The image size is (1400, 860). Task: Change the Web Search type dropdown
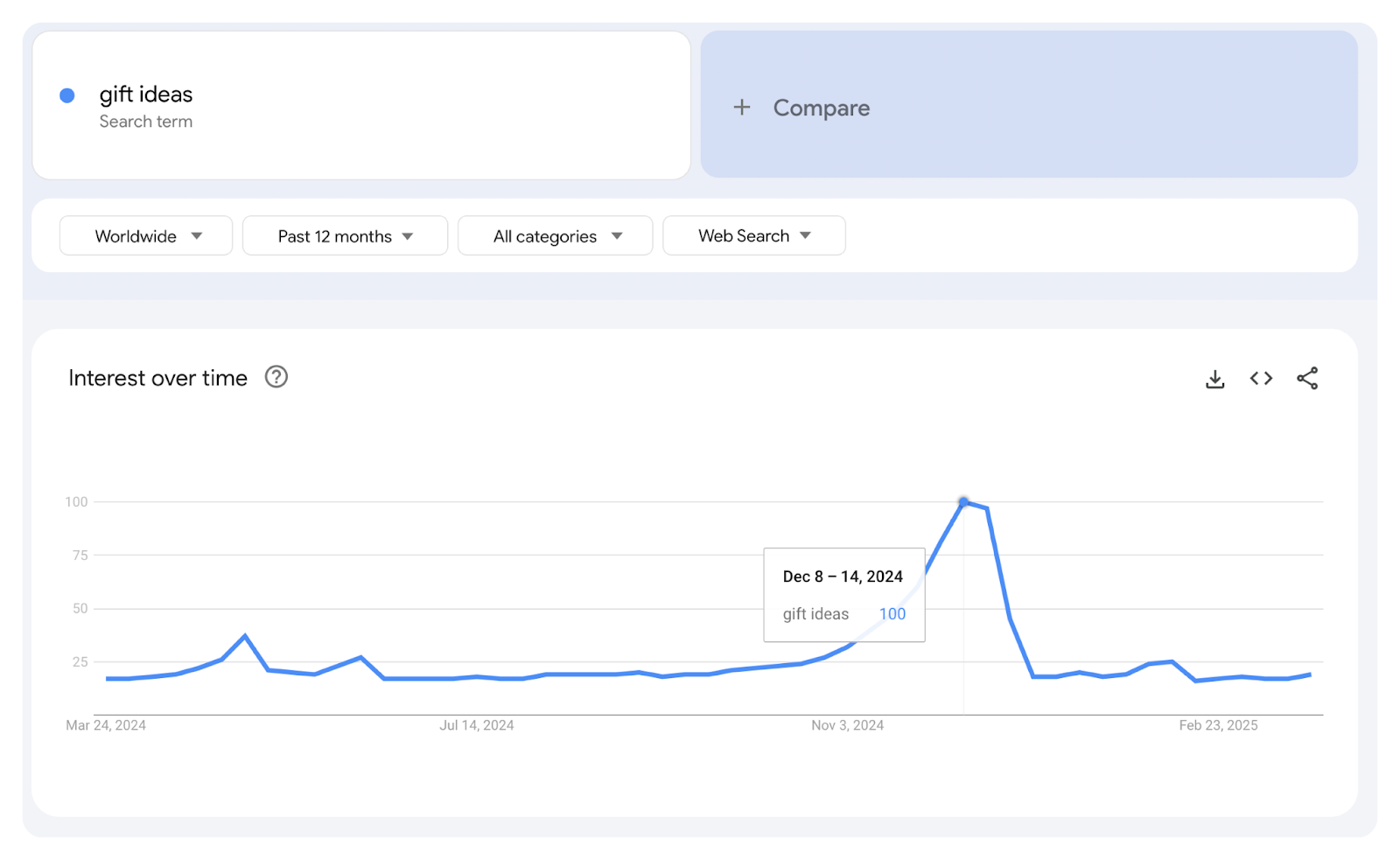754,236
